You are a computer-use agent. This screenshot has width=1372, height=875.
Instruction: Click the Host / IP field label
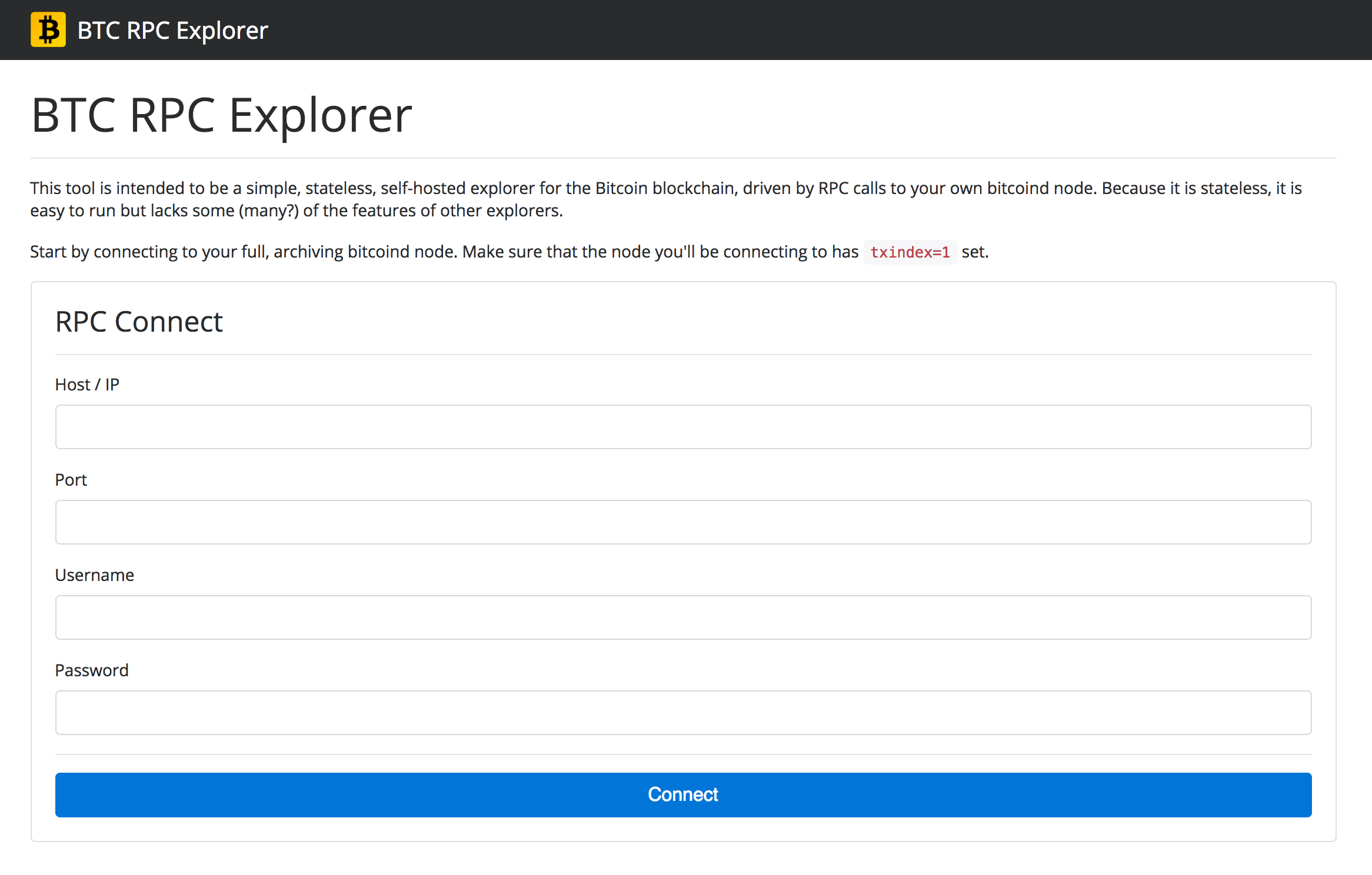pos(87,385)
